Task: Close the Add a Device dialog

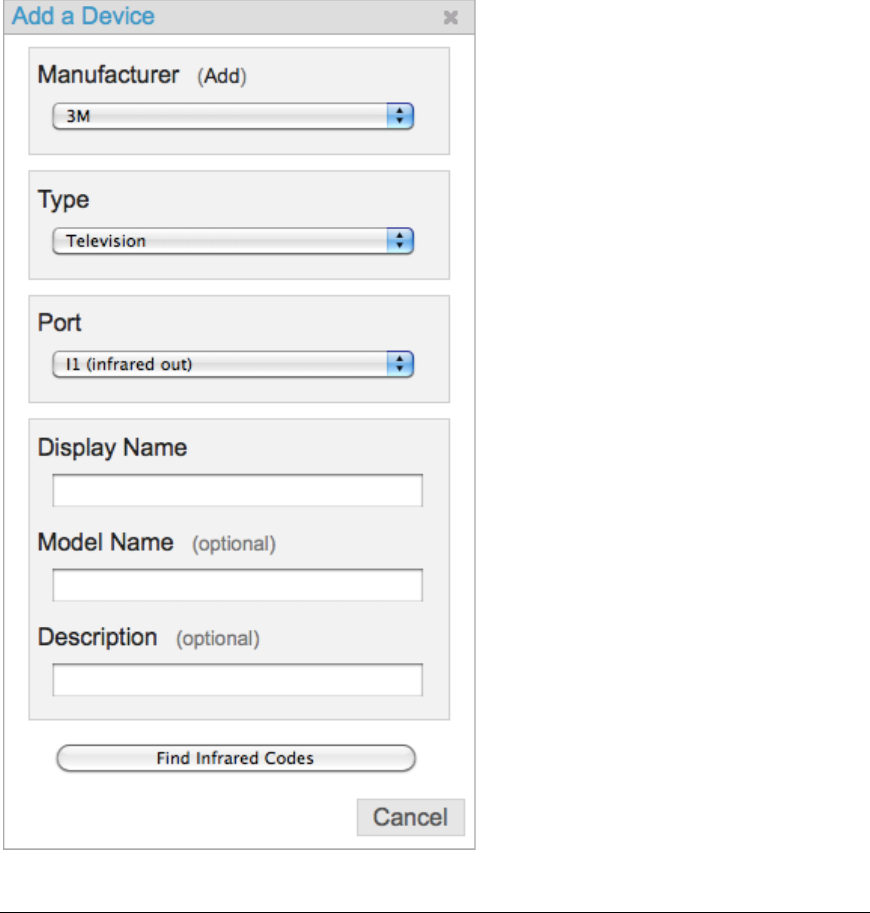Action: click(451, 17)
